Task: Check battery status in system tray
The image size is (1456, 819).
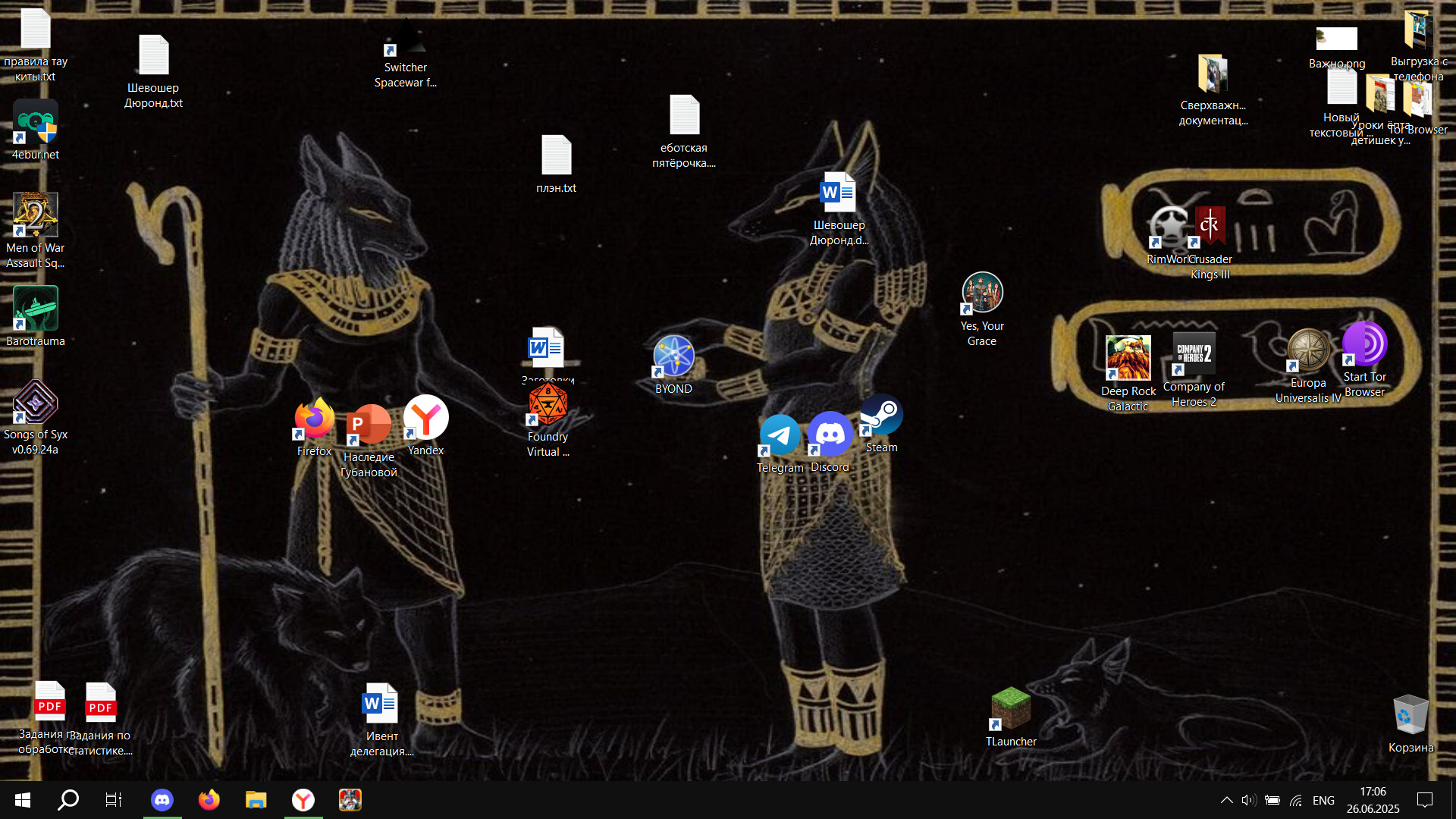Action: click(x=1272, y=800)
